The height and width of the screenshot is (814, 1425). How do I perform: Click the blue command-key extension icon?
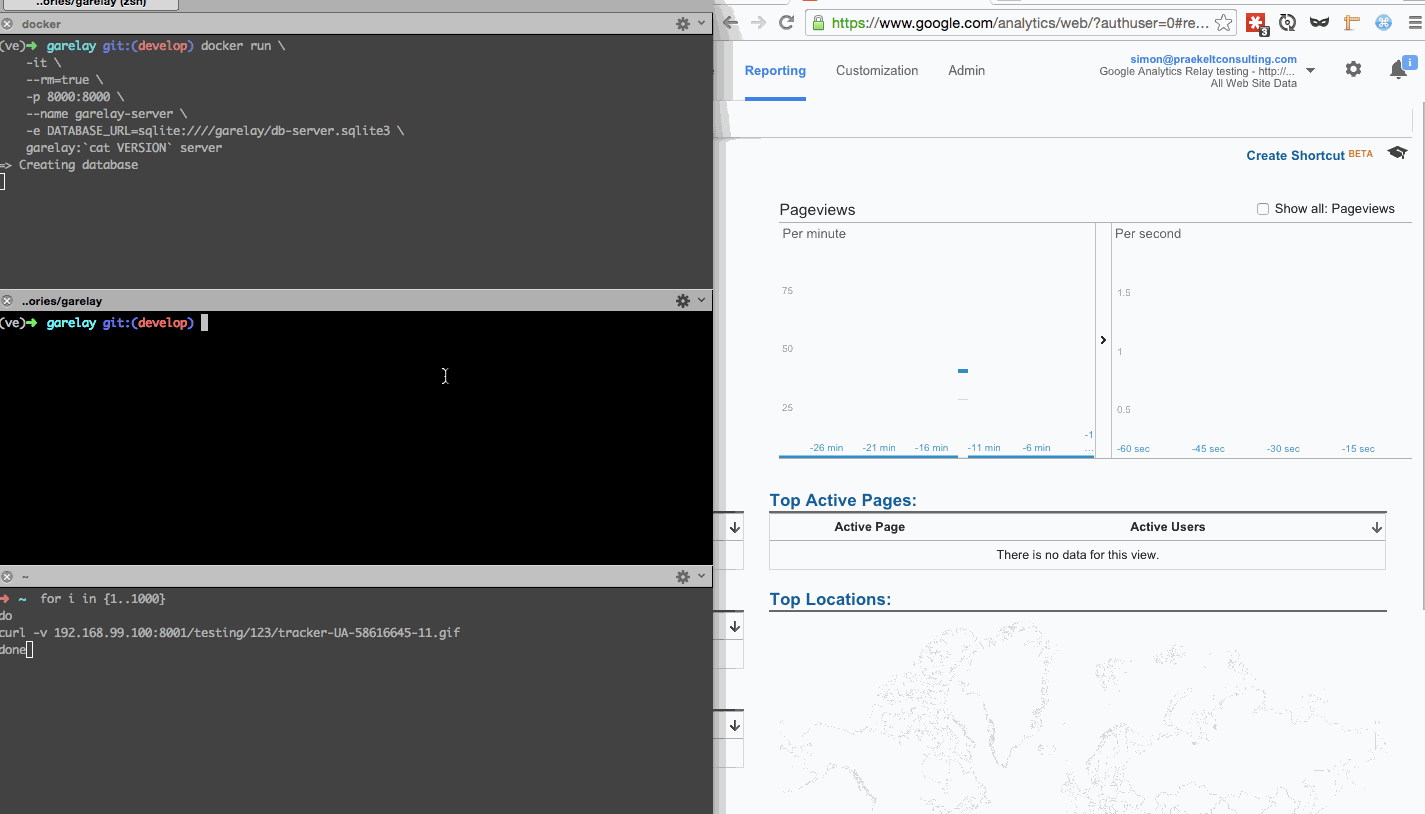click(1384, 22)
